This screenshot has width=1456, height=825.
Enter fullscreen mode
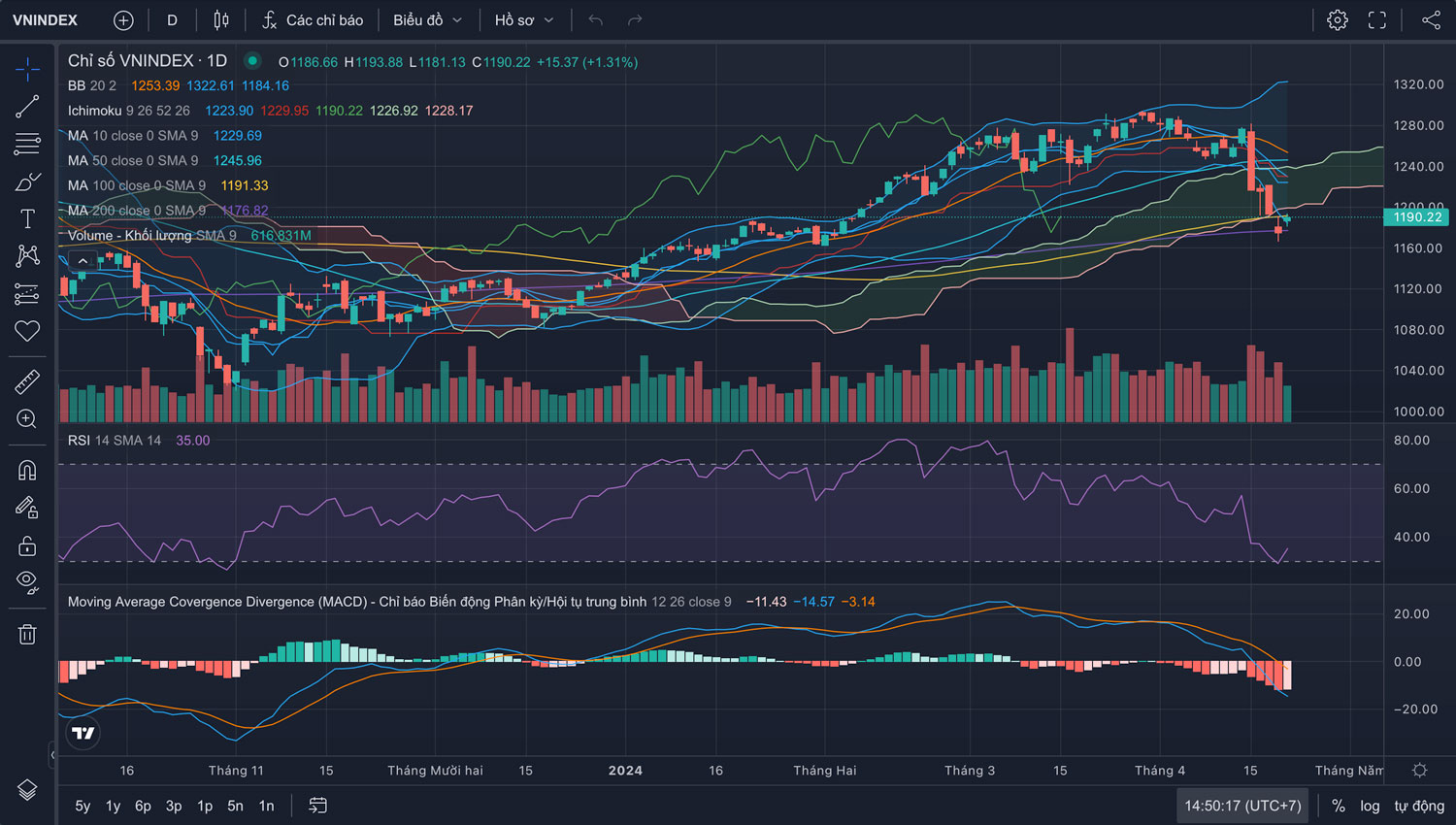1377,20
